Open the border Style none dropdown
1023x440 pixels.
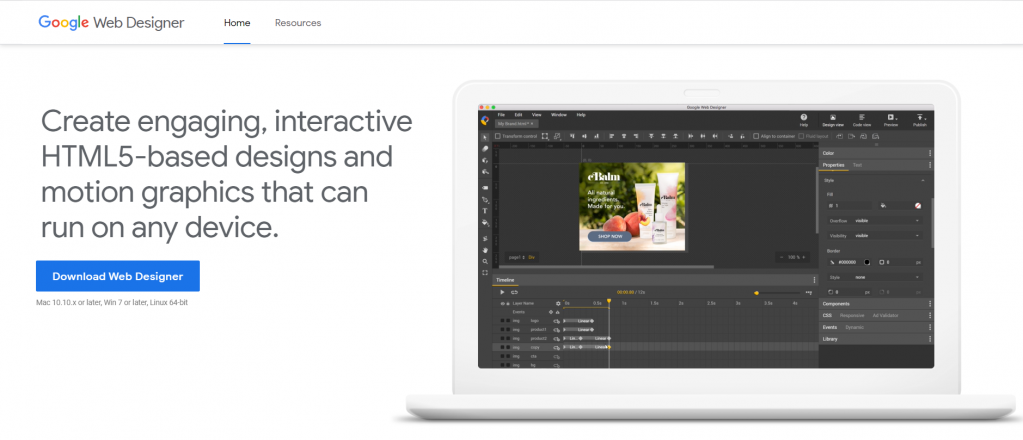874,277
